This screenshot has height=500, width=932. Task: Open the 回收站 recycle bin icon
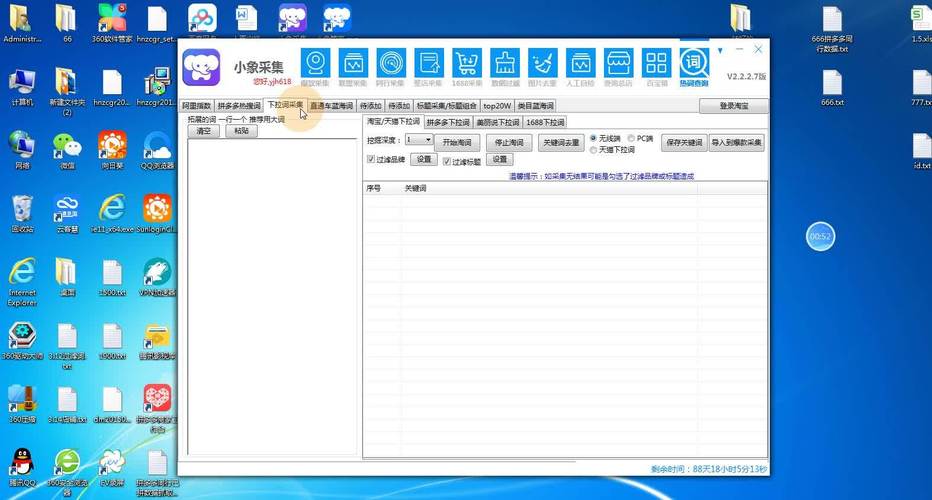(x=22, y=213)
